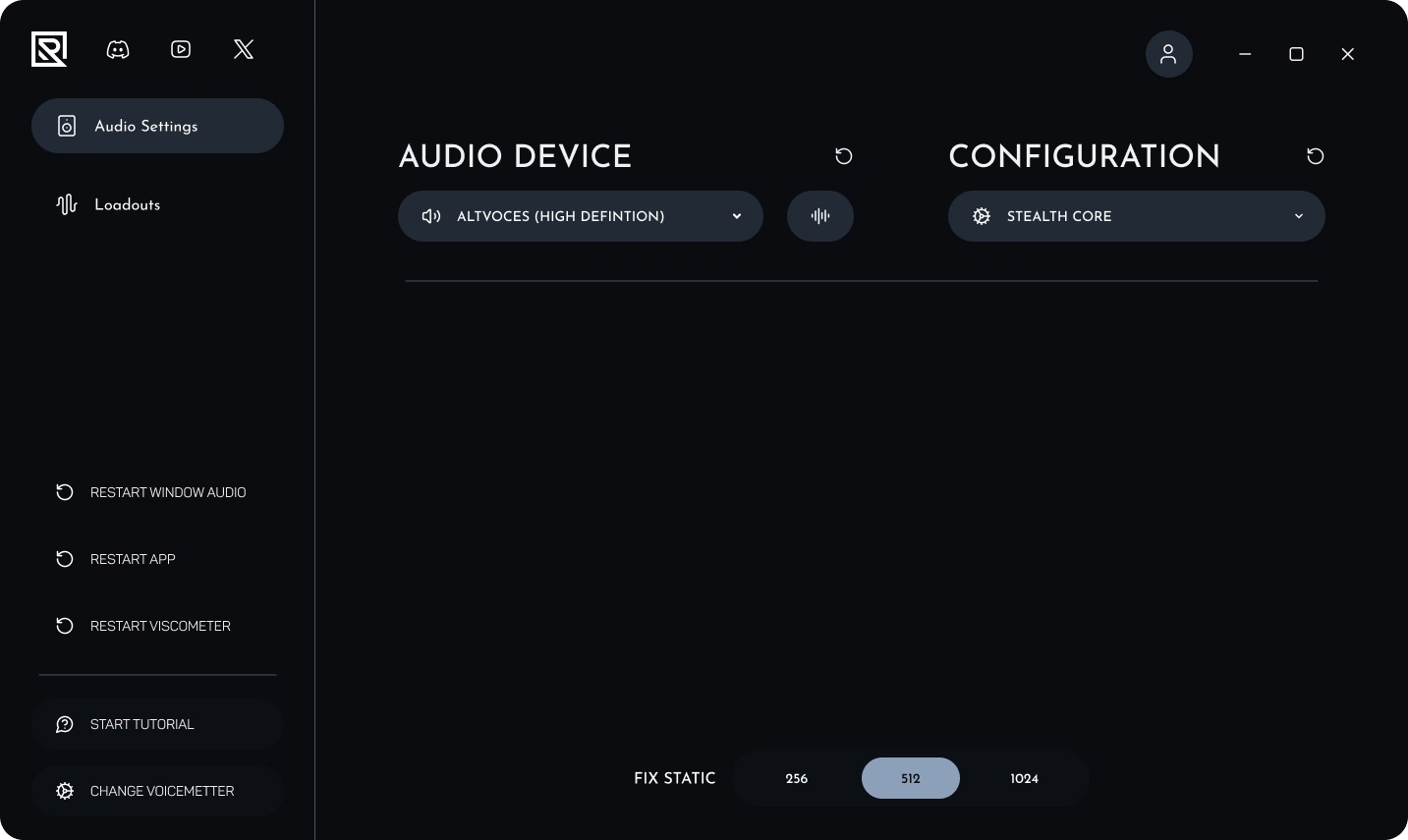
Task: Switch to Audio Settings tab
Action: tap(157, 126)
